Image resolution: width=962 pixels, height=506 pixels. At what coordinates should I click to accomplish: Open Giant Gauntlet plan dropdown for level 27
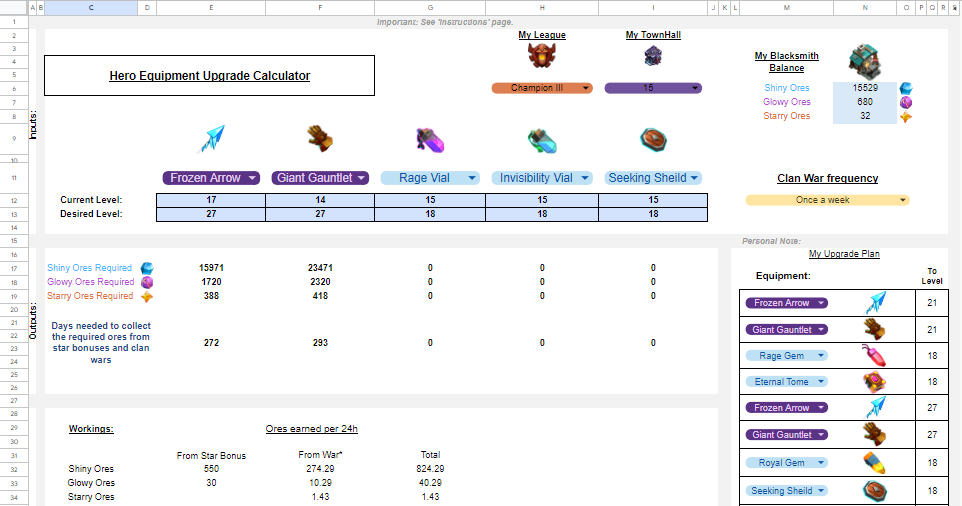(786, 434)
